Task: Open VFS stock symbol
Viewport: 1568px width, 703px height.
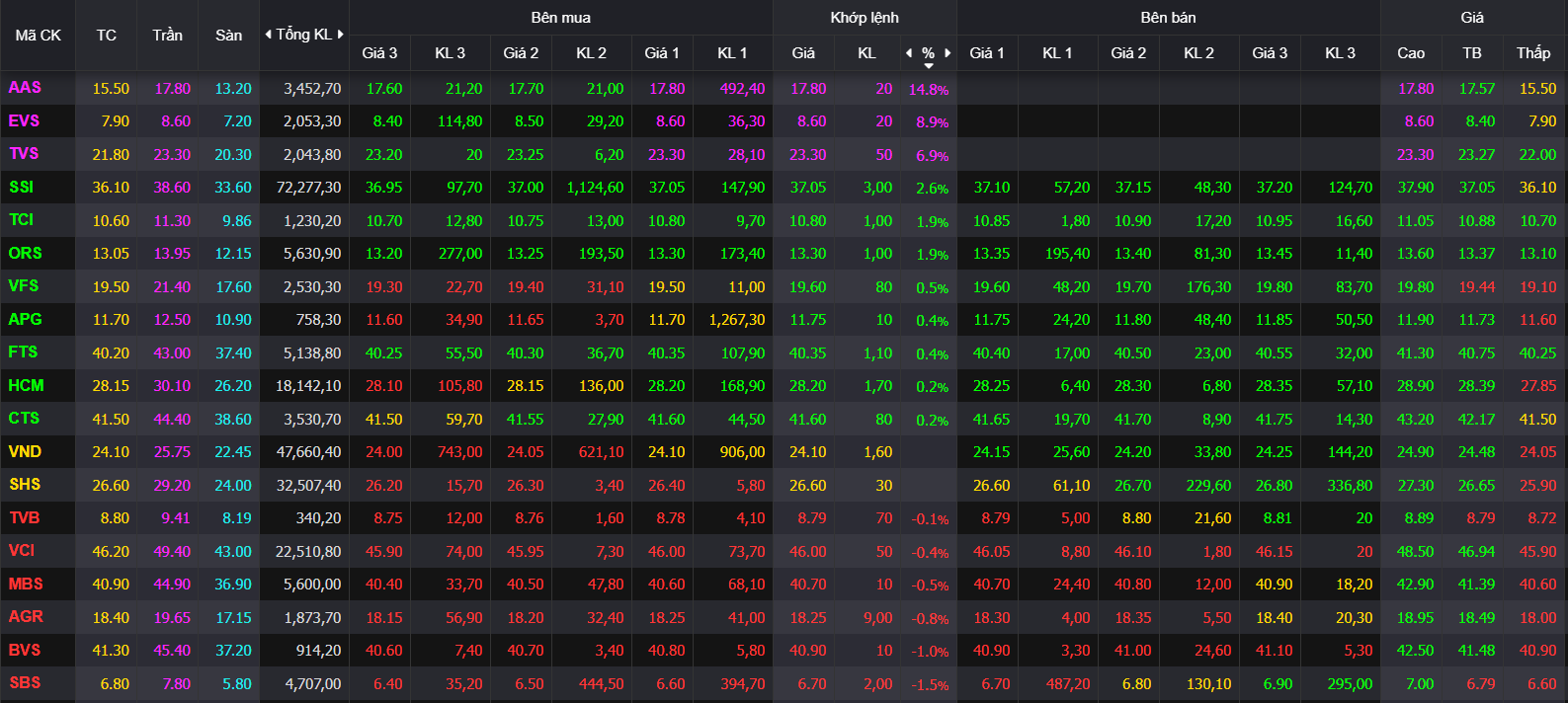Action: 24,286
